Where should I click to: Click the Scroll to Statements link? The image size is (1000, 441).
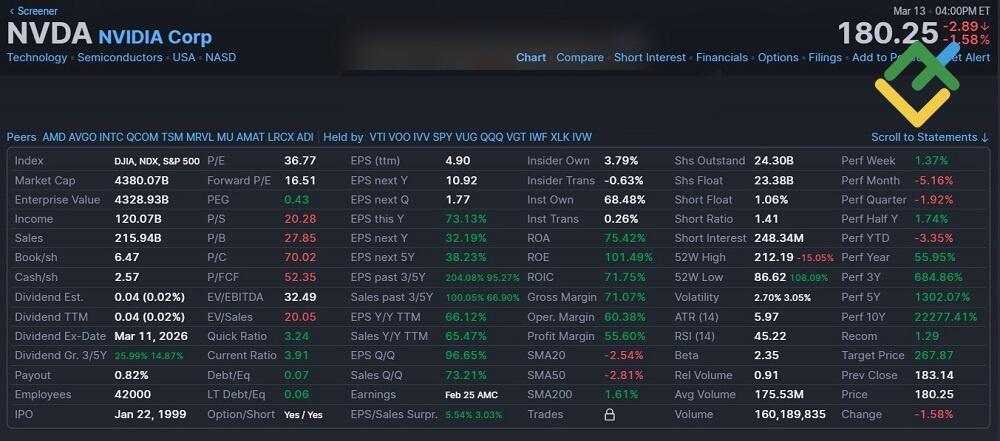pyautogui.click(x=930, y=137)
